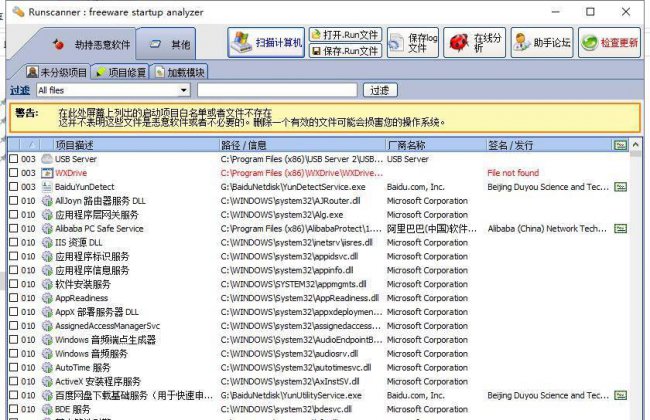The height and width of the screenshot is (420, 650).
Task: Click the USB Server drive icon
Action: (47, 159)
